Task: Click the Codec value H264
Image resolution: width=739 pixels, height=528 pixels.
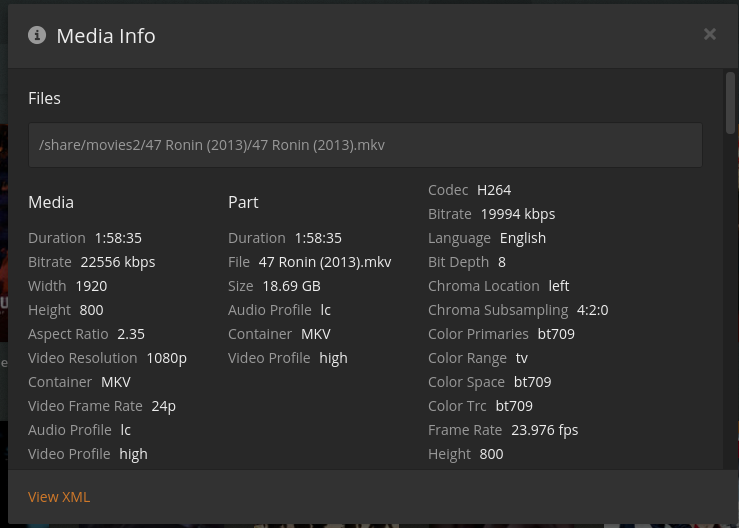Action: [x=494, y=190]
